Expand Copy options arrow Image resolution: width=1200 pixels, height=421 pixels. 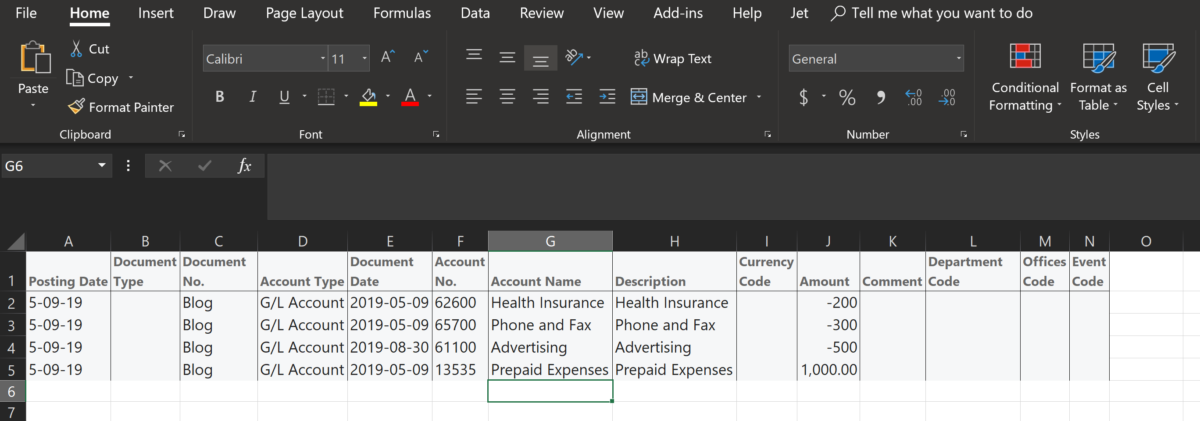tap(130, 78)
